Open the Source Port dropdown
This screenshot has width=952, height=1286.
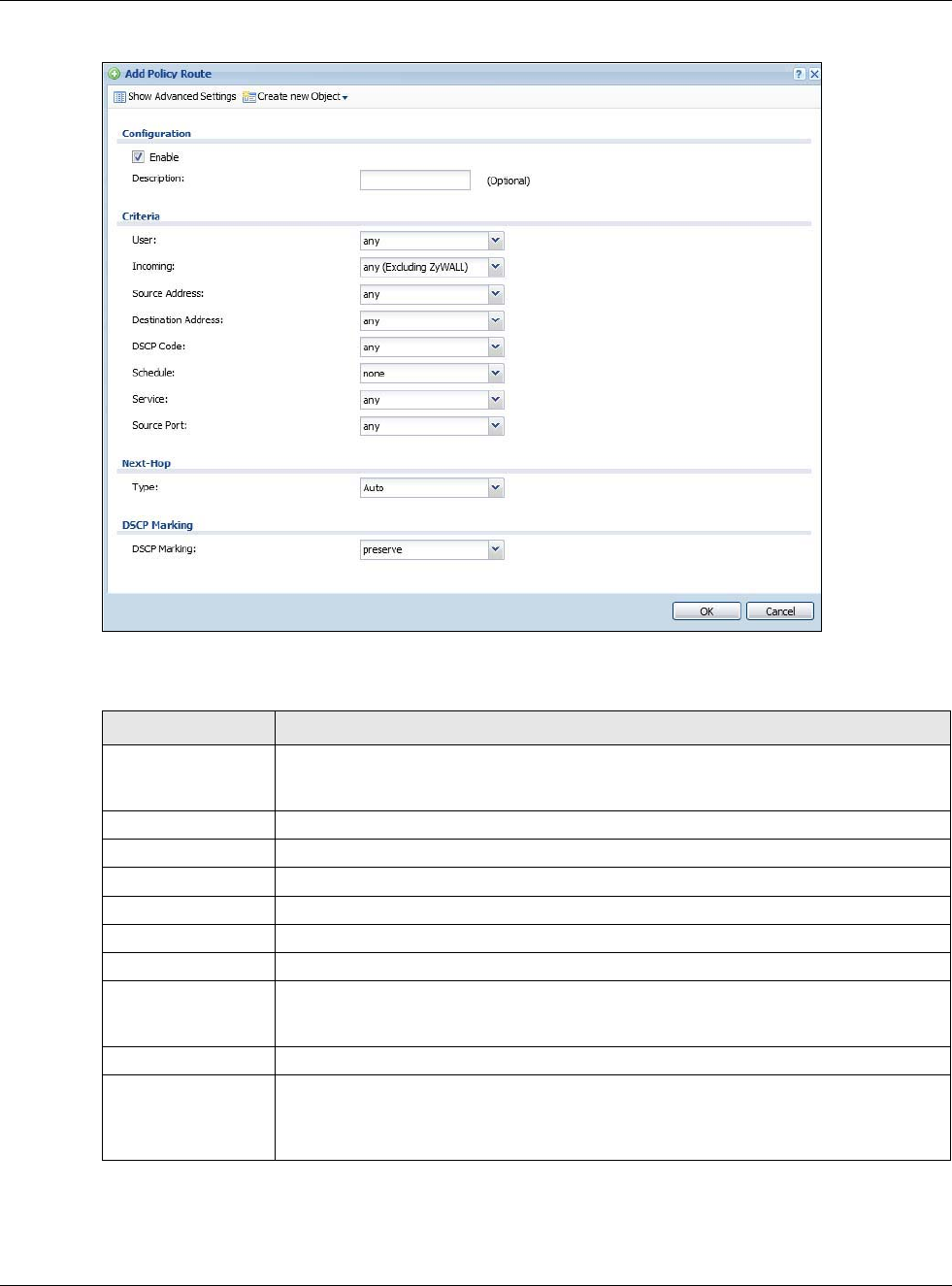(432, 425)
